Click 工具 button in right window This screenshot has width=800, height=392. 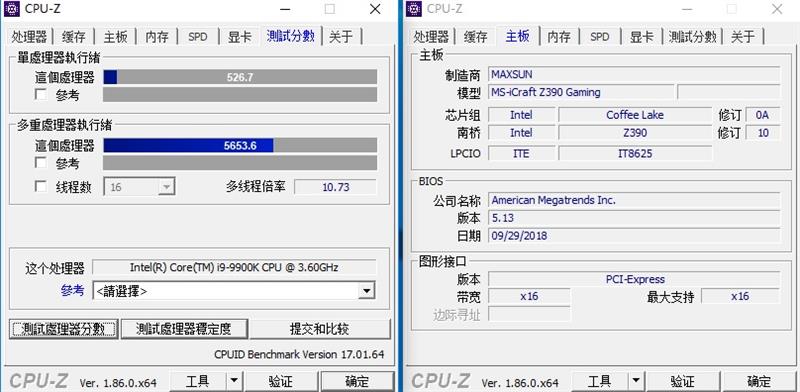coord(600,381)
